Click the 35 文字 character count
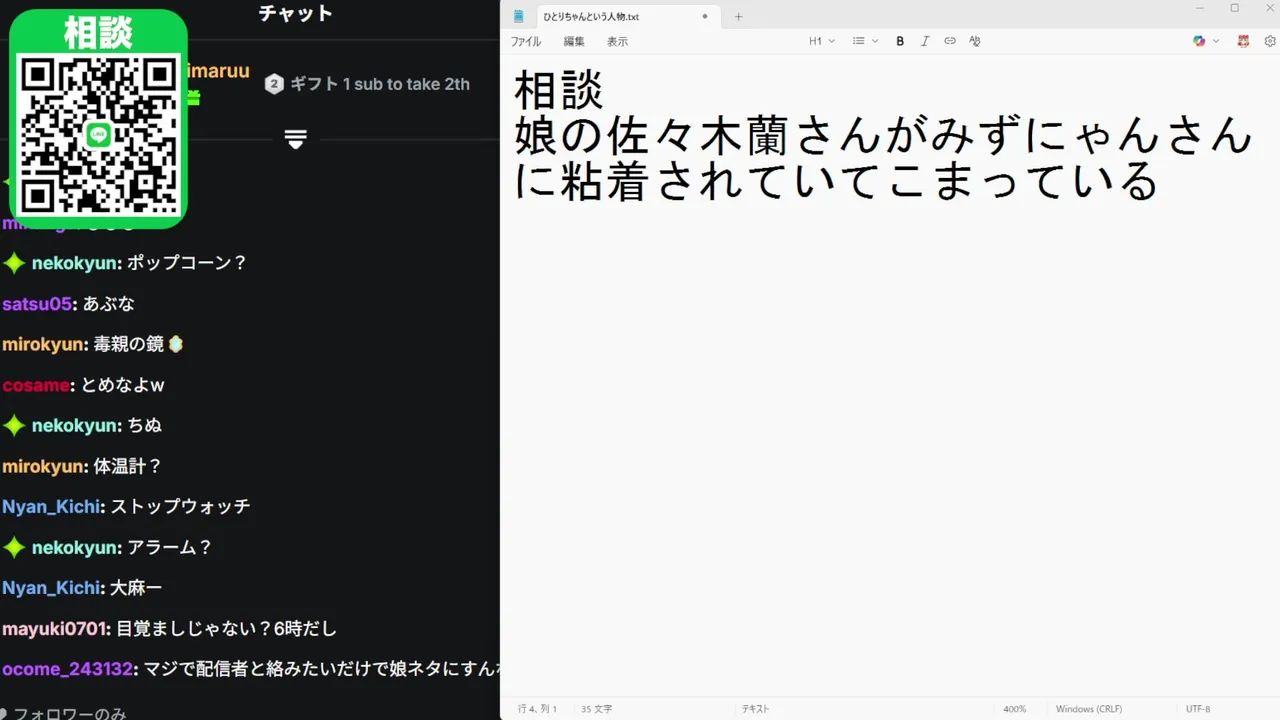Viewport: 1280px width, 720px height. (597, 709)
